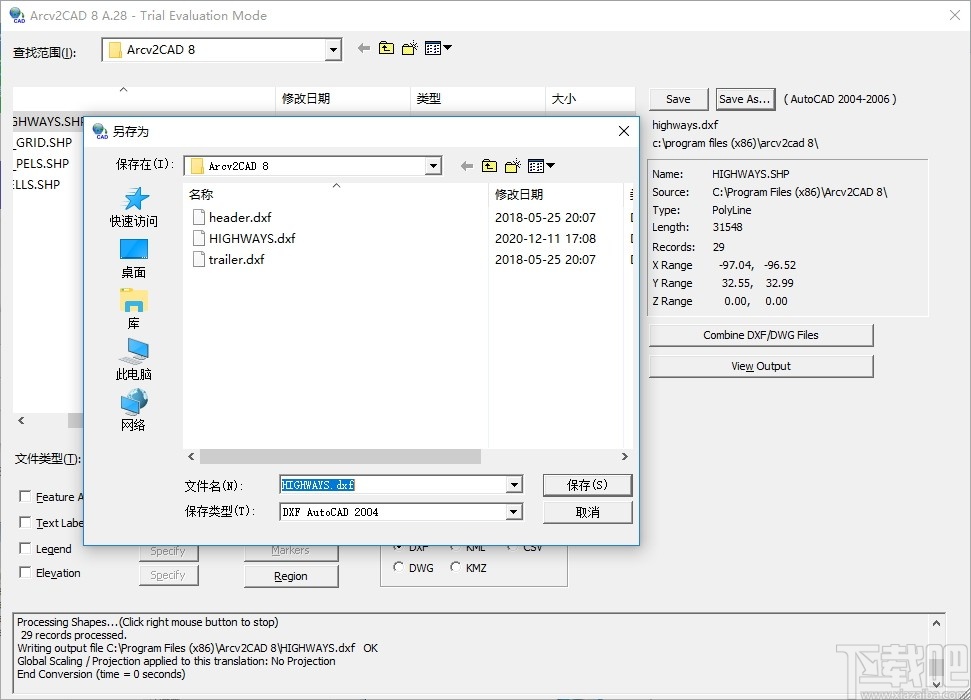This screenshot has width=971, height=700.
Task: Enable the Elevation checkbox
Action: [25, 572]
